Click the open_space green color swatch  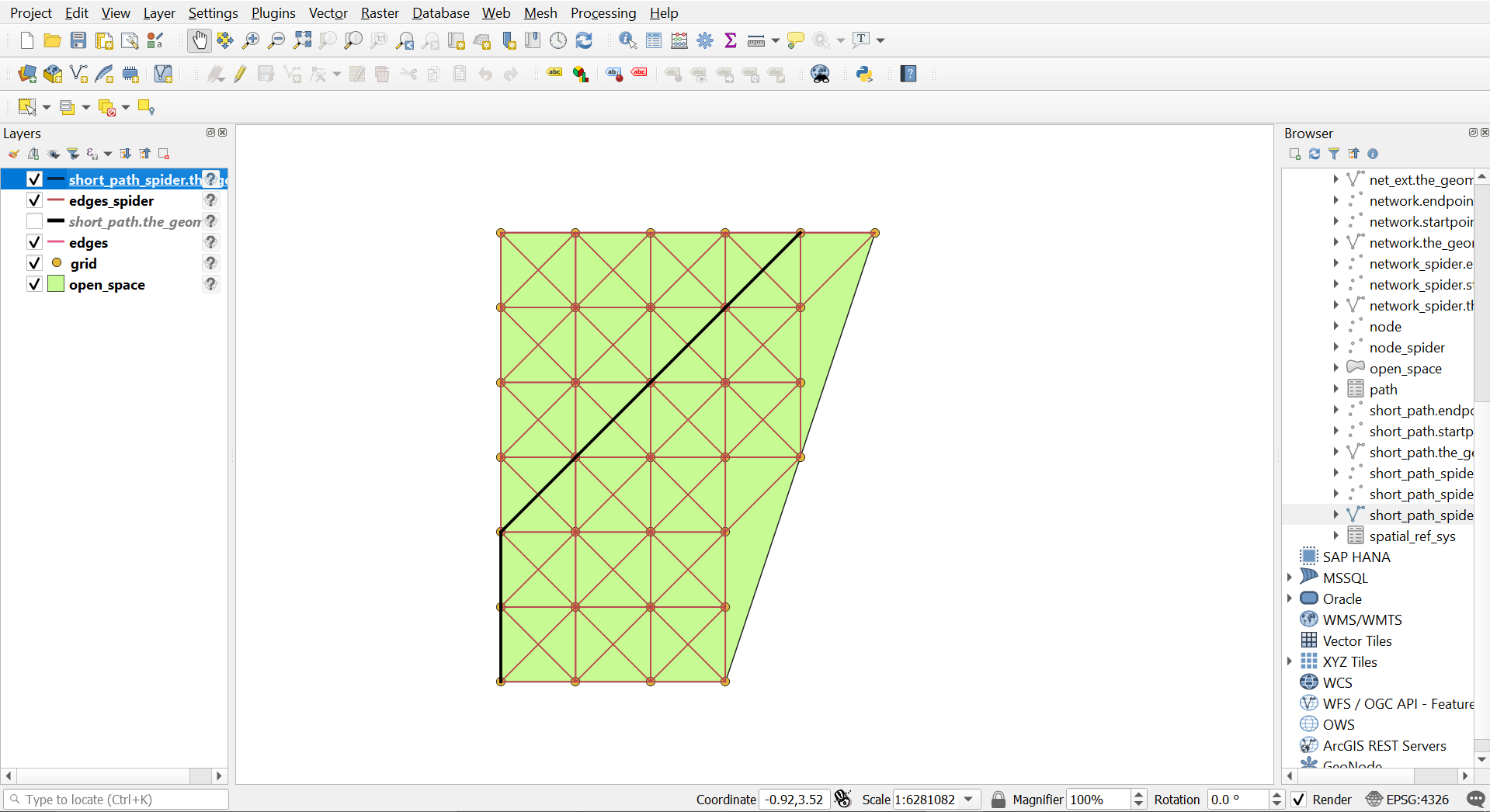click(x=56, y=284)
